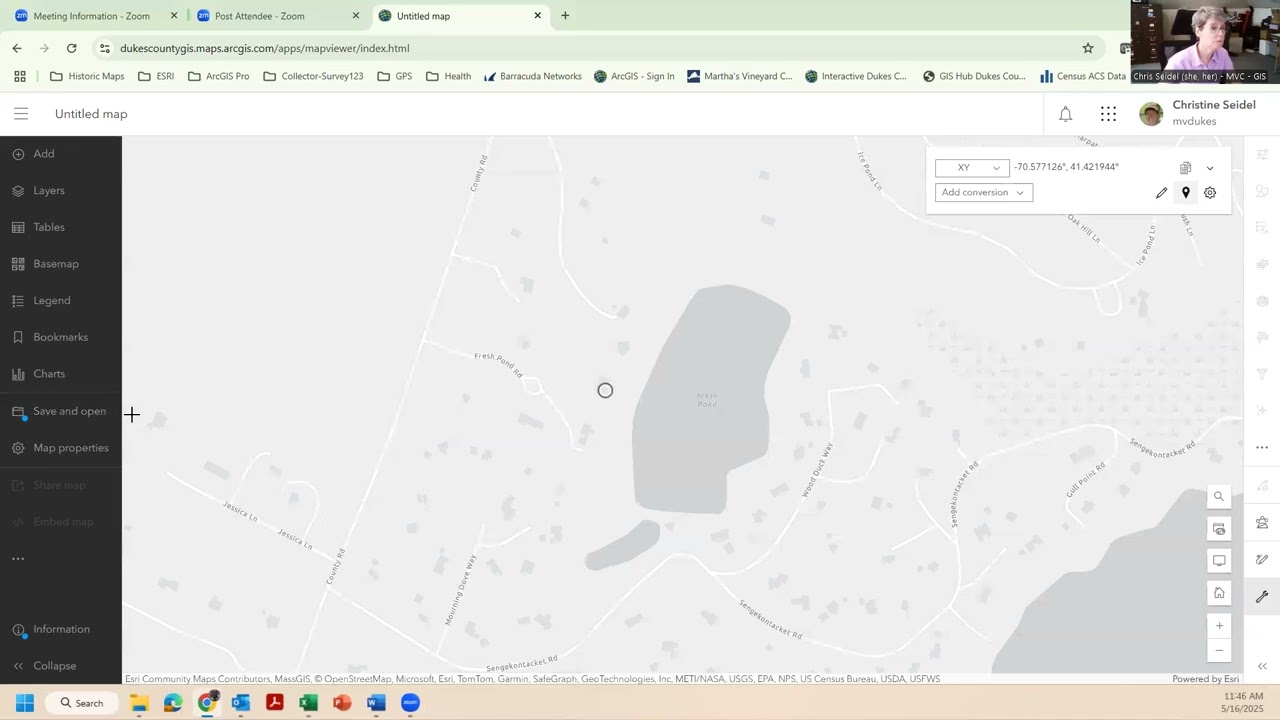Bookmark this page with the star
The width and height of the screenshot is (1280, 720).
click(1088, 48)
